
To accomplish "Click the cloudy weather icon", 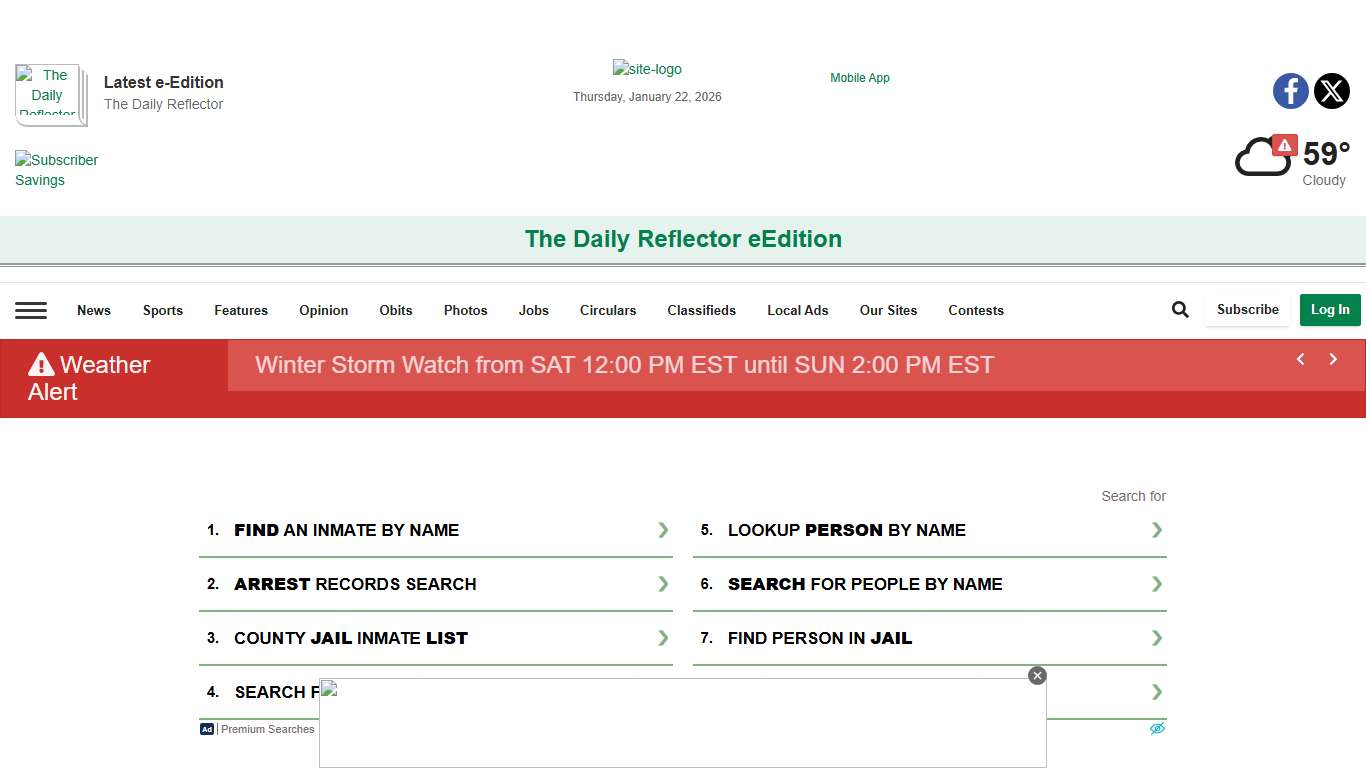I will coord(1263,157).
